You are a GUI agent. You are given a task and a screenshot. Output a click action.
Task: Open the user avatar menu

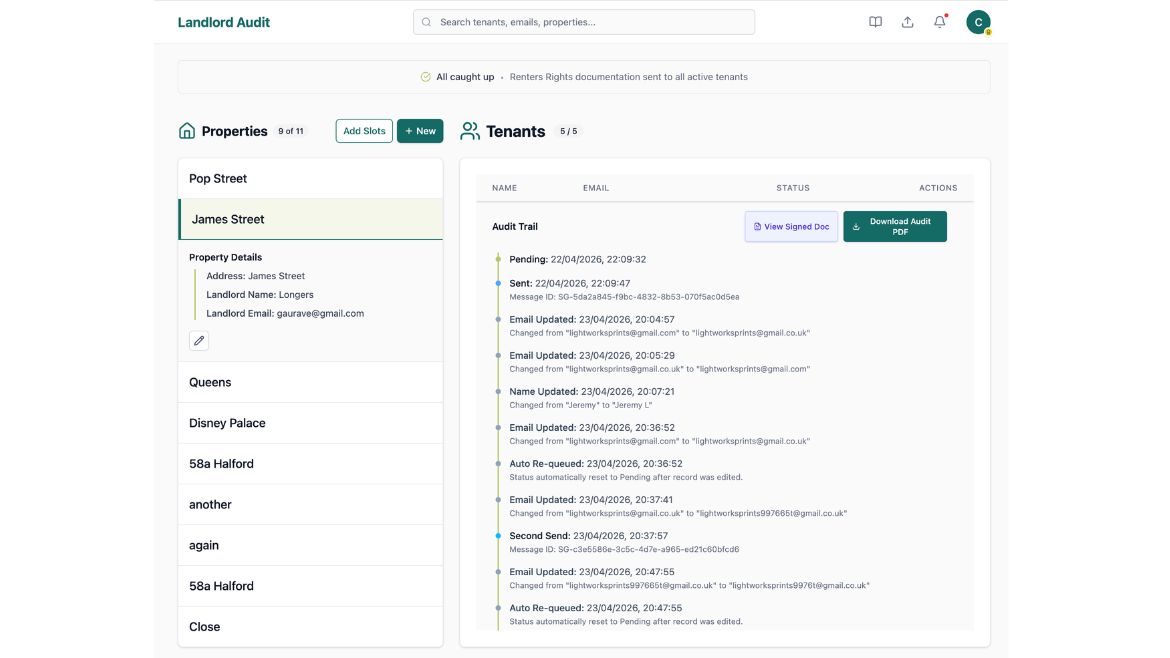coord(978,22)
